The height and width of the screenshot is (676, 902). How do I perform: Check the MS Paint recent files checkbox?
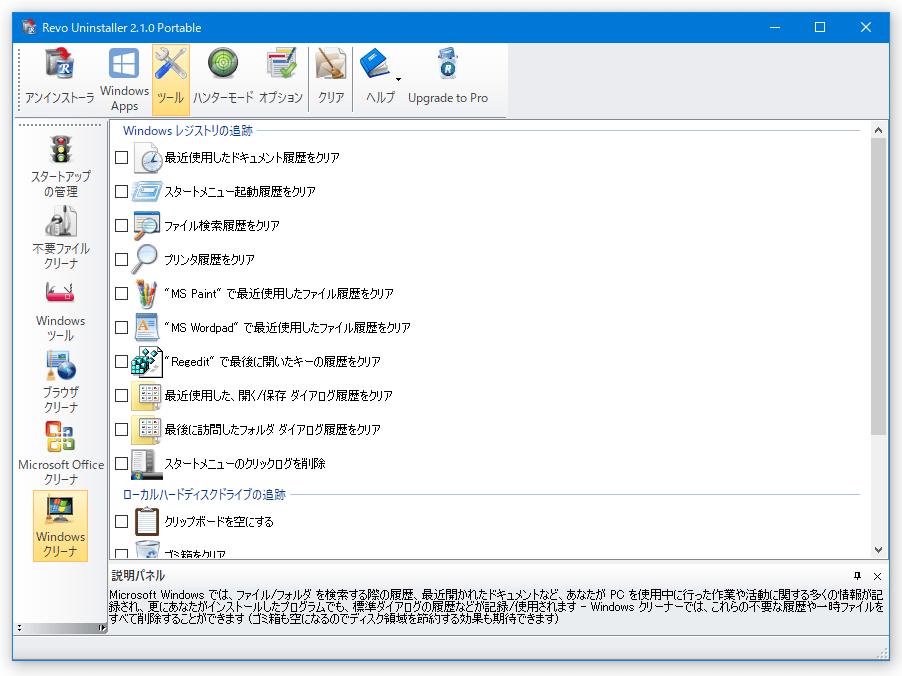coord(121,293)
